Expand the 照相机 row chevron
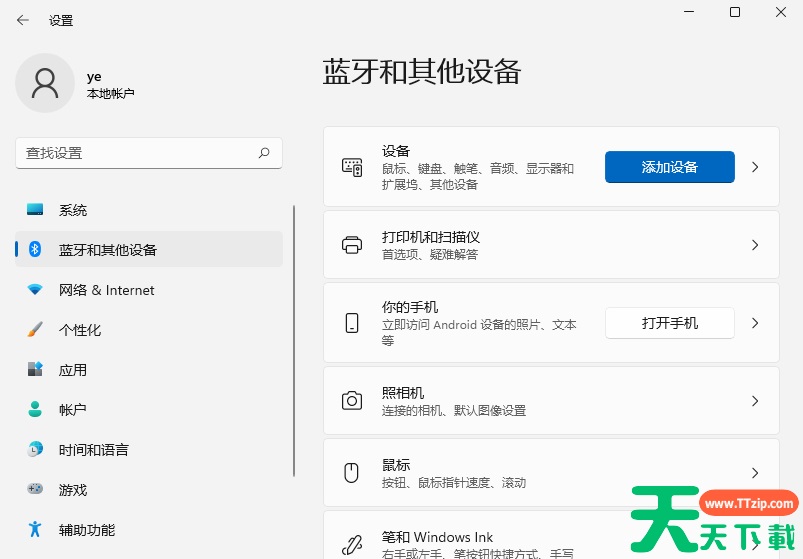Image resolution: width=803 pixels, height=559 pixels. [755, 401]
